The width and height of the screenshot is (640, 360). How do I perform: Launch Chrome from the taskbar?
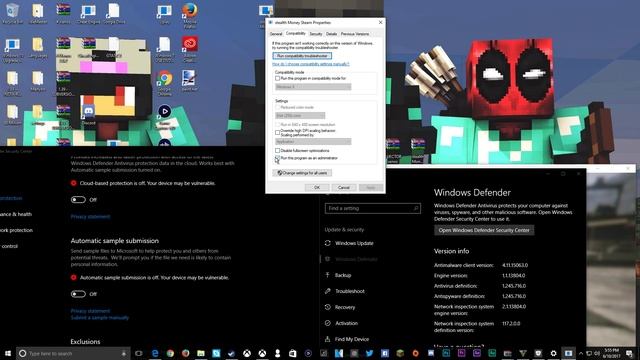click(171, 353)
